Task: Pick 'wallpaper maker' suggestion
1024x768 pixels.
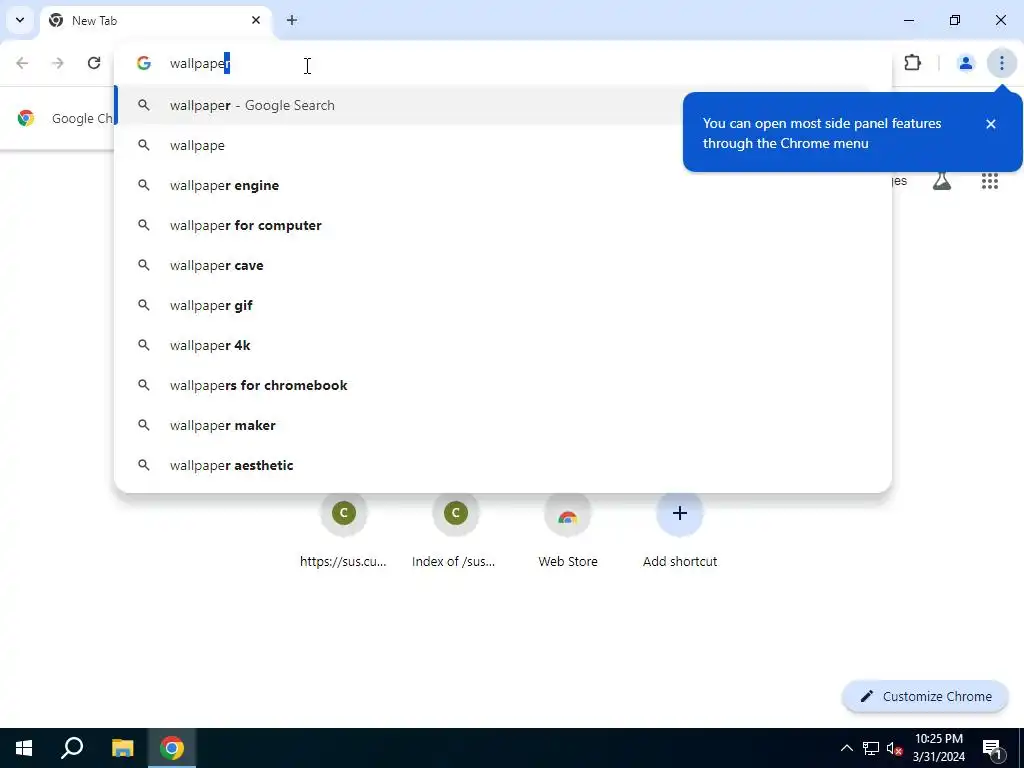Action: click(x=503, y=425)
